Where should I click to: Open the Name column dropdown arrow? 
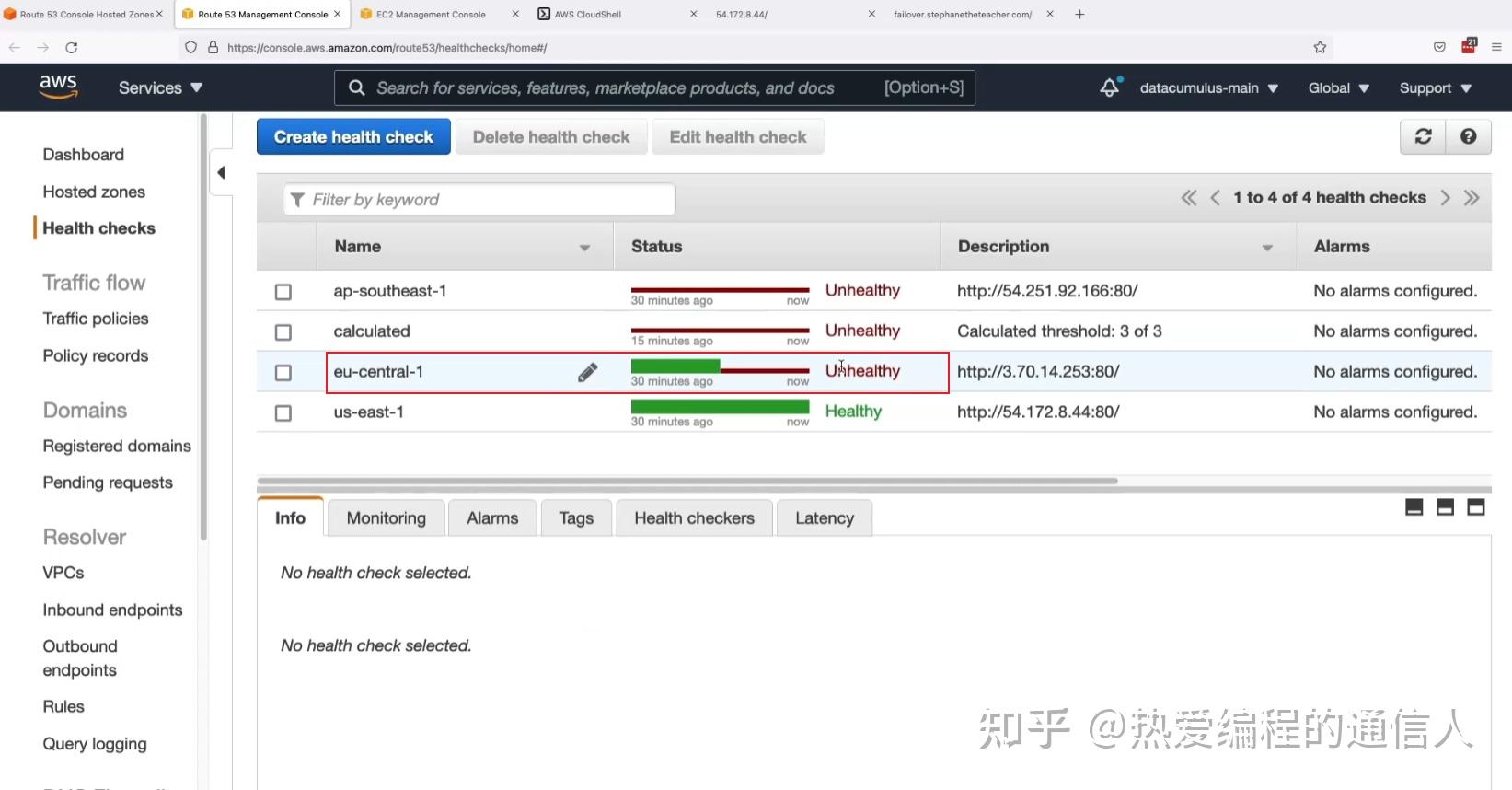pyautogui.click(x=584, y=248)
